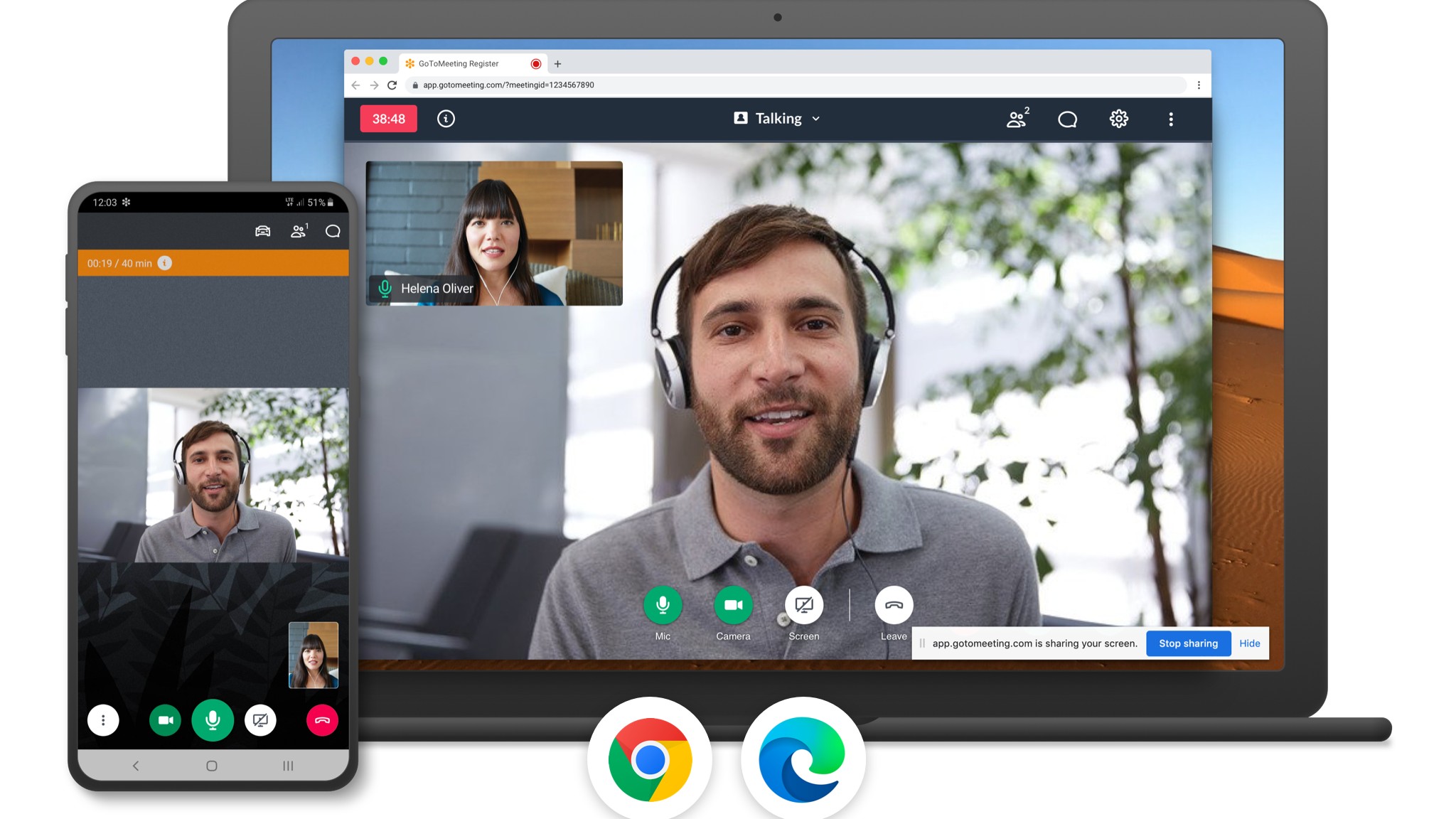Click Helena Oliver's mic indicator icon

(x=385, y=289)
